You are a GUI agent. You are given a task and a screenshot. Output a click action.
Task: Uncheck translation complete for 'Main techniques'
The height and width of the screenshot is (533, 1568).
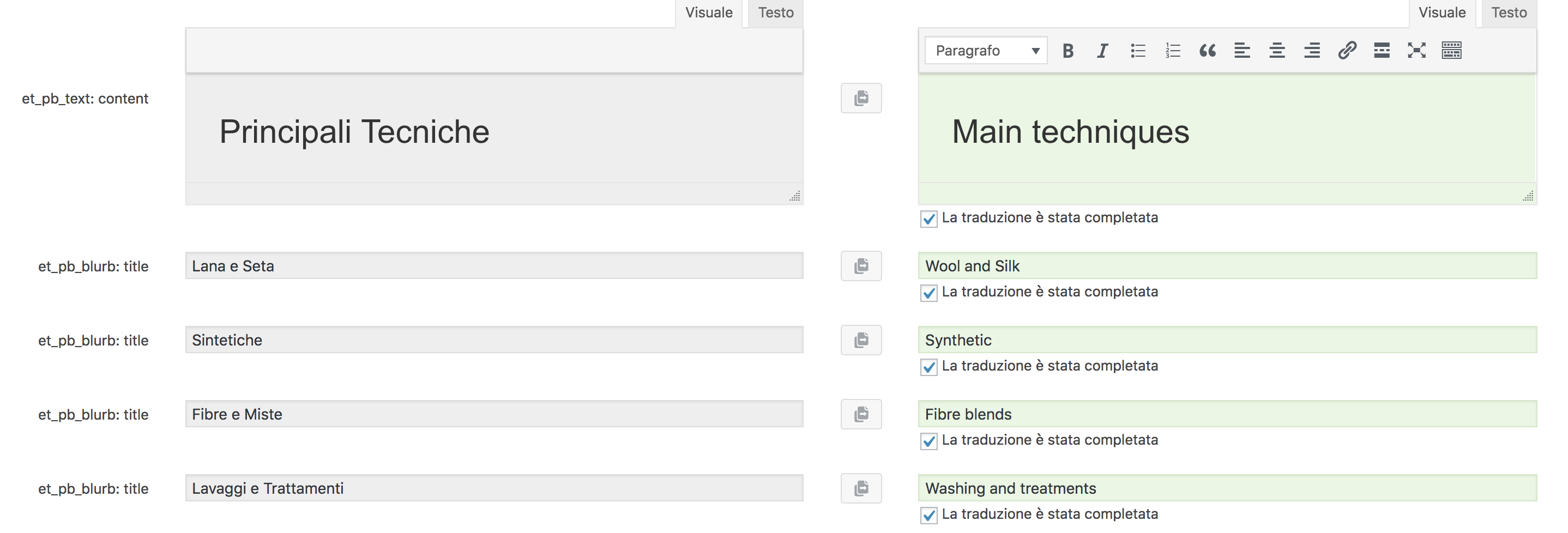click(929, 219)
